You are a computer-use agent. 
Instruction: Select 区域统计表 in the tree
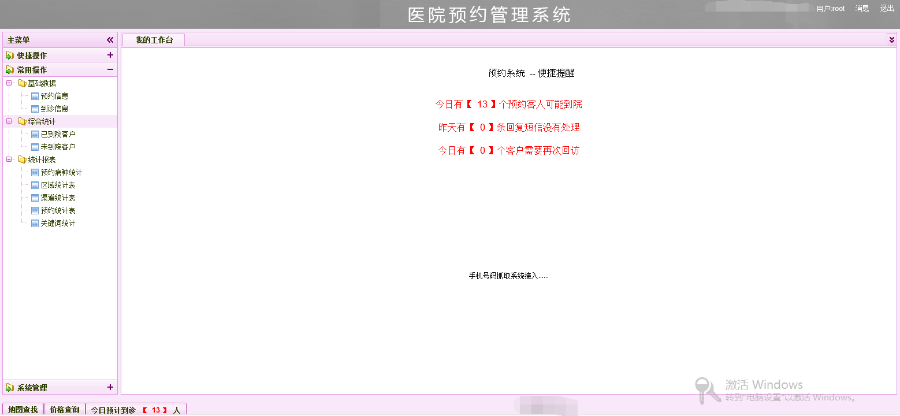(x=59, y=185)
